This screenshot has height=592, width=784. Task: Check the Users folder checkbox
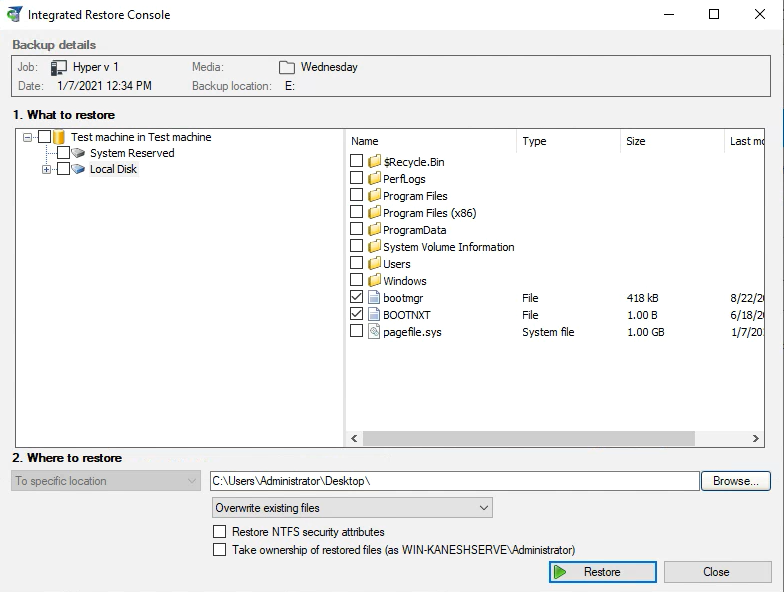tap(357, 264)
